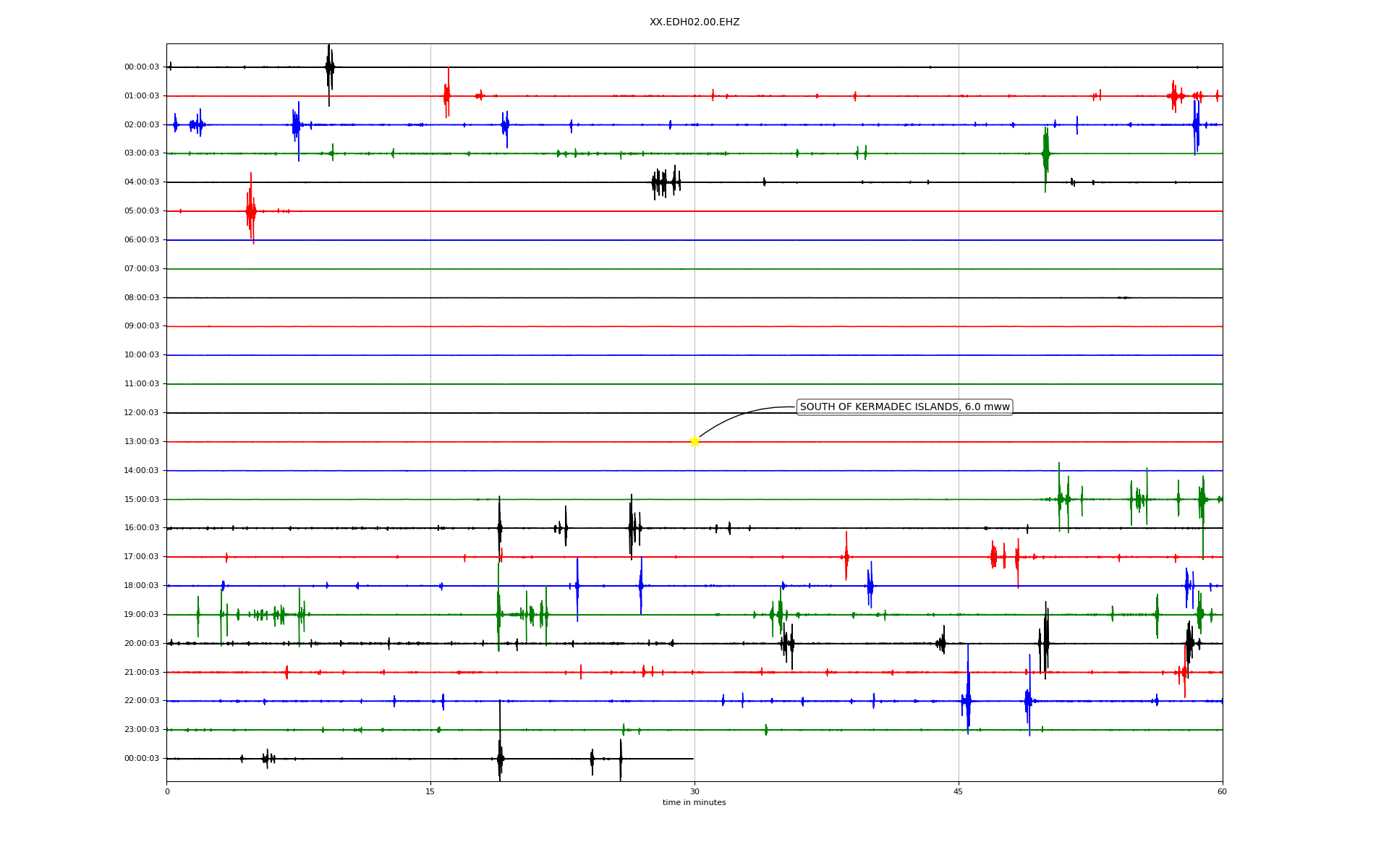
Task: Click the 21:00:03 row time label
Action: [x=142, y=672]
